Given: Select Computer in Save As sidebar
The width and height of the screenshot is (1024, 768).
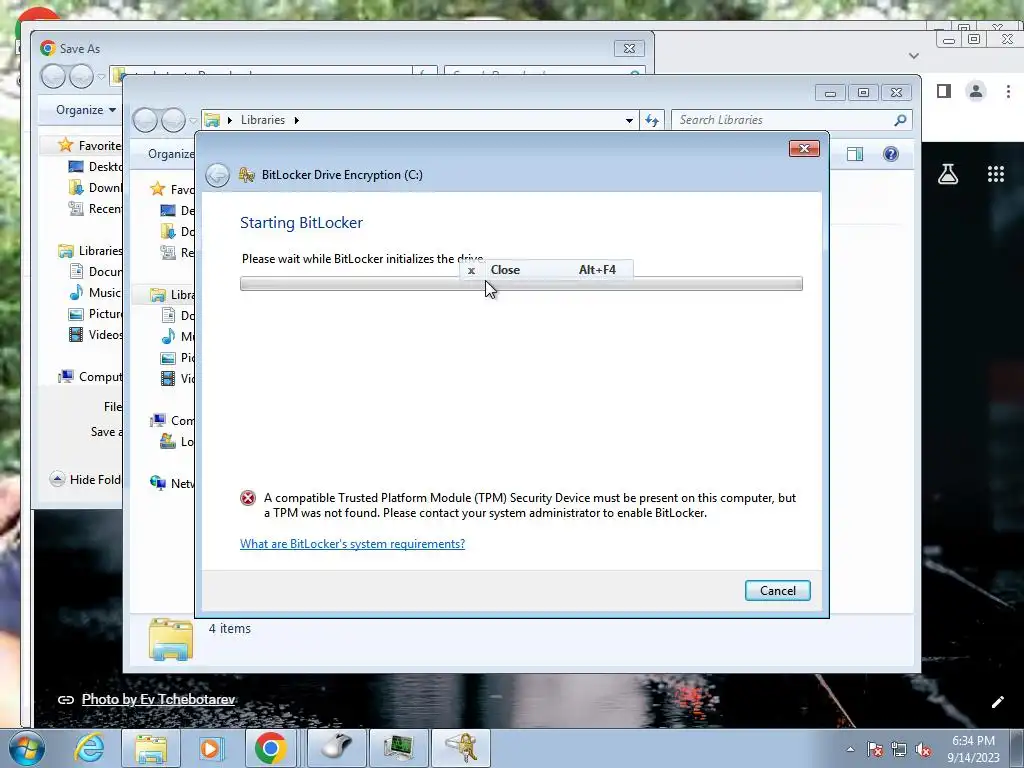Looking at the screenshot, I should coord(90,377).
